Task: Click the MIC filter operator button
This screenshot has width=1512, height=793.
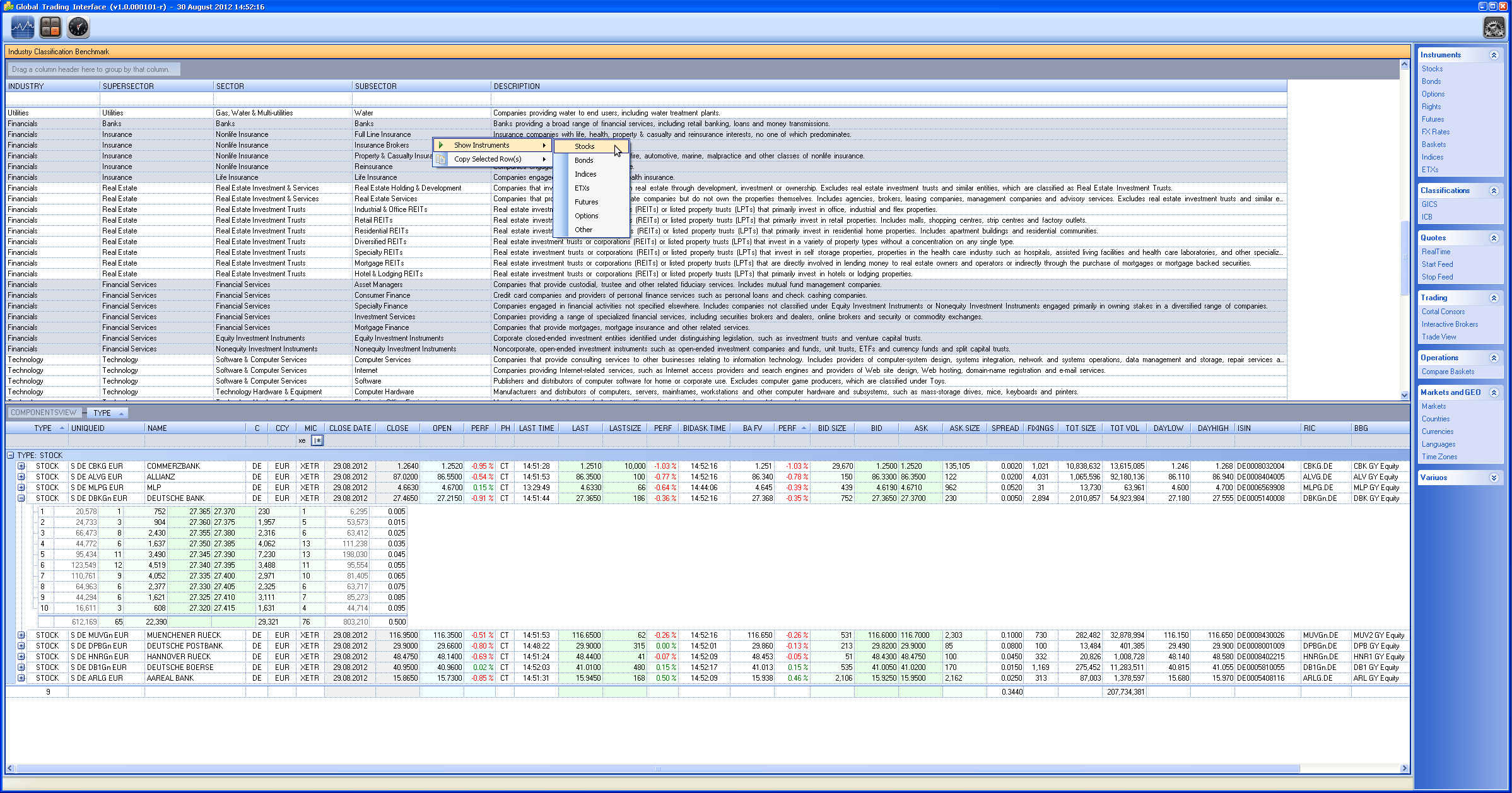Action: tap(317, 440)
